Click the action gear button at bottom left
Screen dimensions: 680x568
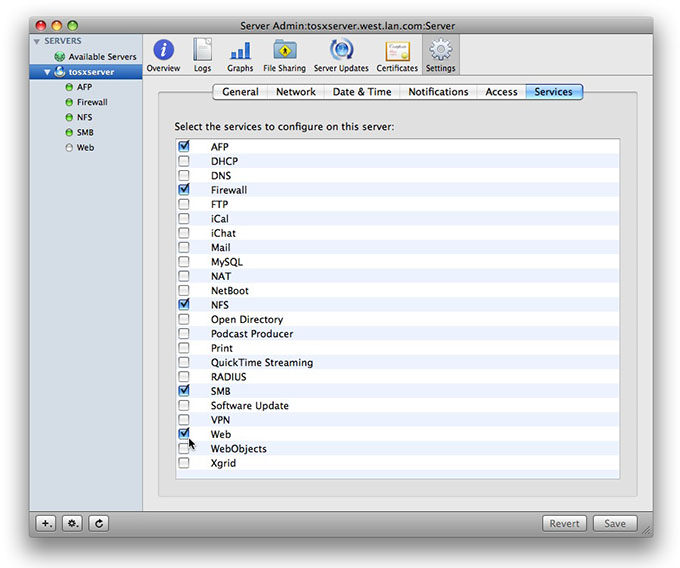(x=72, y=523)
